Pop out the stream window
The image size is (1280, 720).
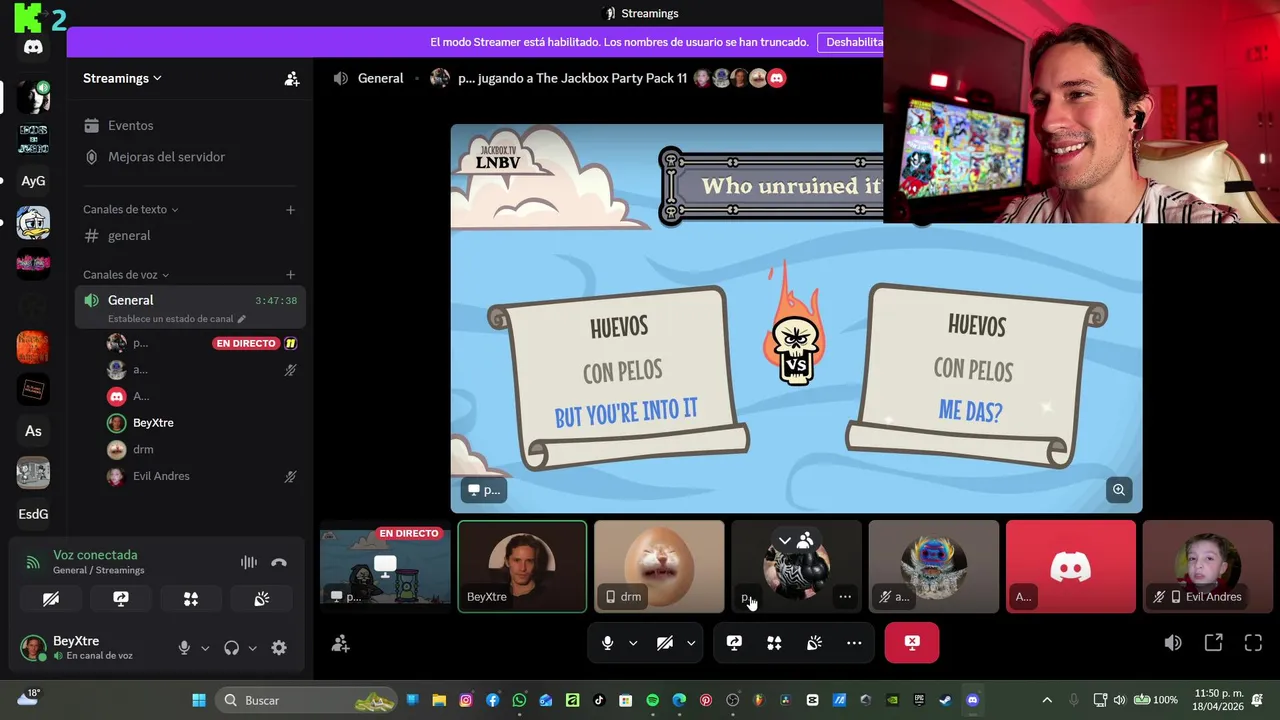click(1213, 643)
